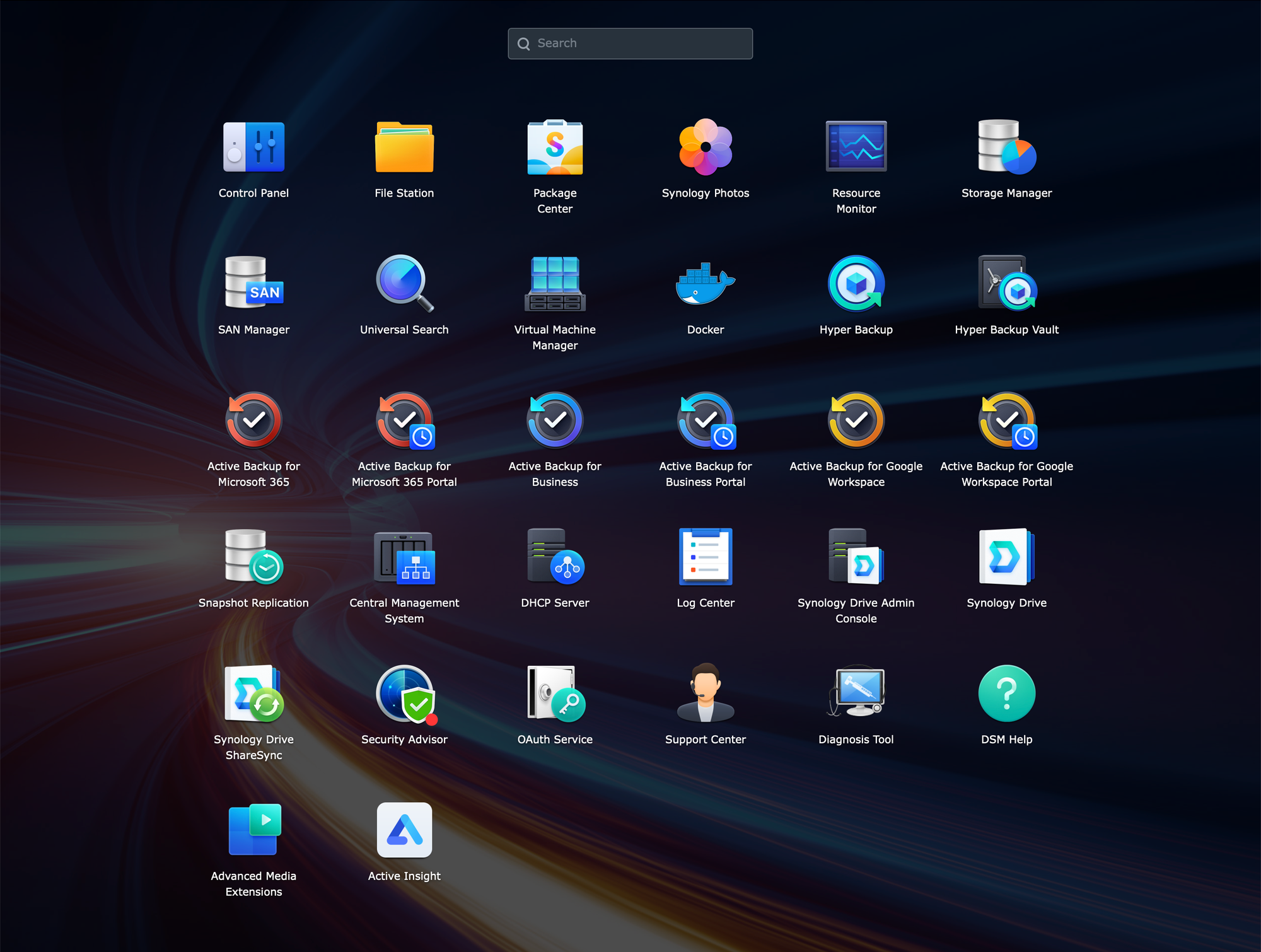Launch Central Management System

click(404, 557)
